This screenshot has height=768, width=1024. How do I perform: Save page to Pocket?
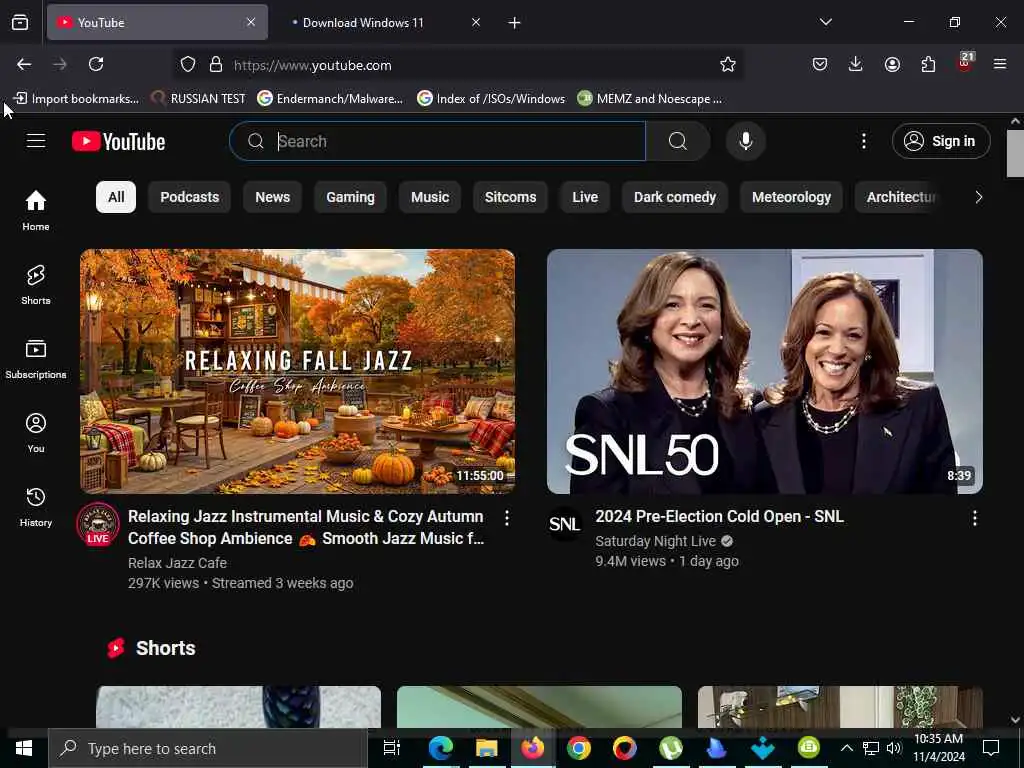click(x=820, y=64)
